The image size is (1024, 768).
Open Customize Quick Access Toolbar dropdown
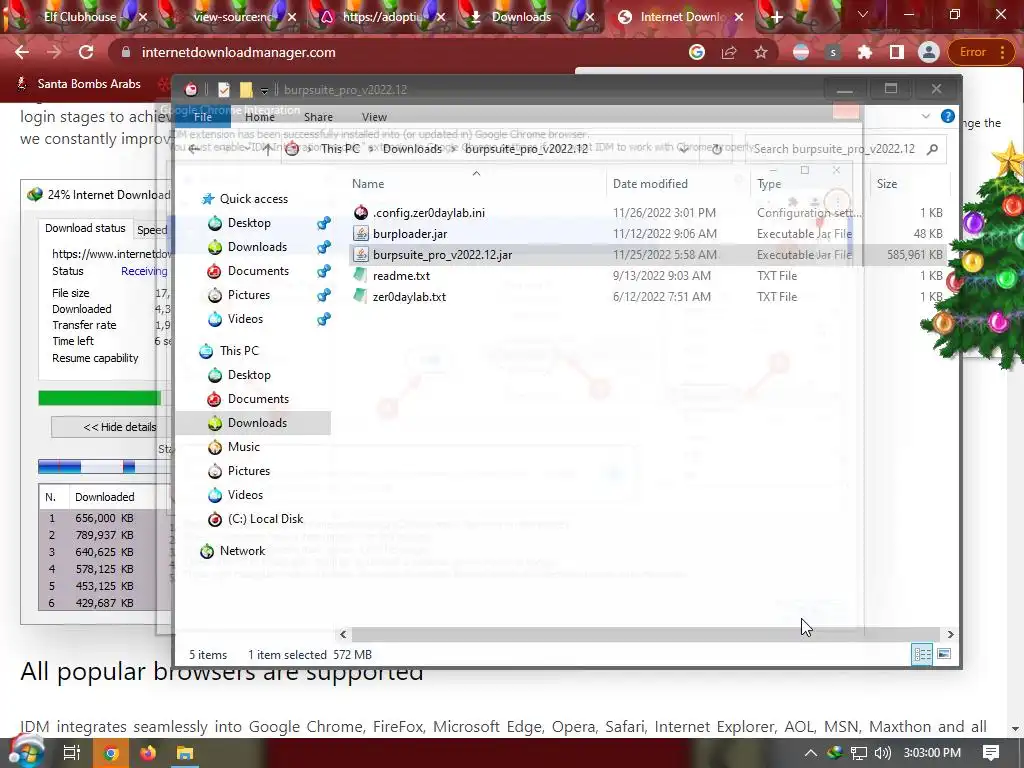[264, 90]
